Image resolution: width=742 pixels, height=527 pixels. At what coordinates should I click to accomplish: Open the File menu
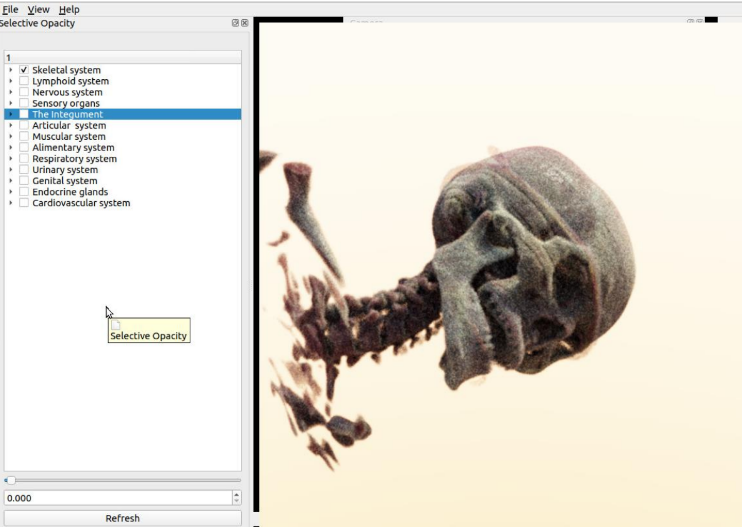pos(10,9)
